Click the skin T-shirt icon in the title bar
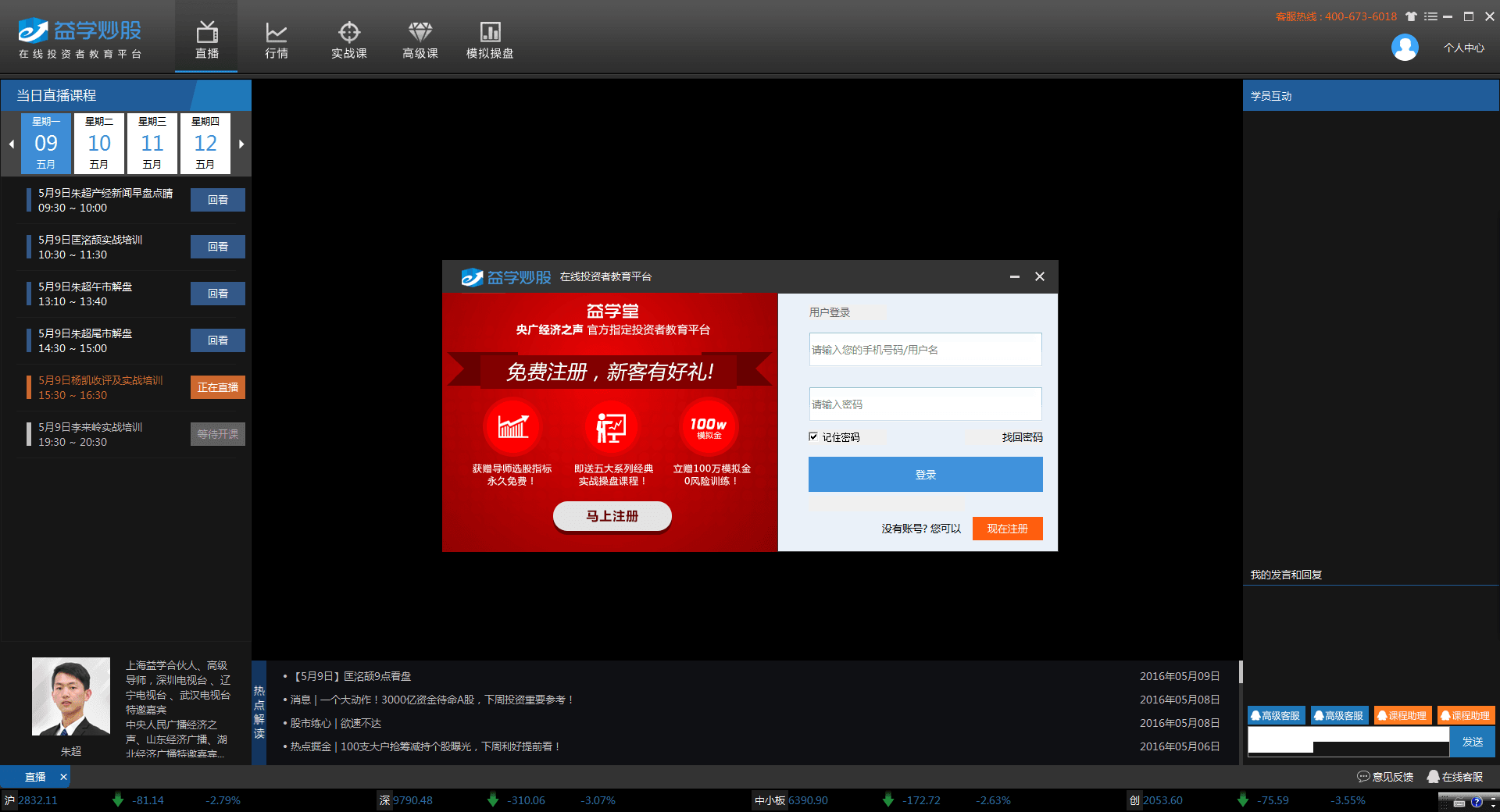1500x812 pixels. click(x=1411, y=16)
